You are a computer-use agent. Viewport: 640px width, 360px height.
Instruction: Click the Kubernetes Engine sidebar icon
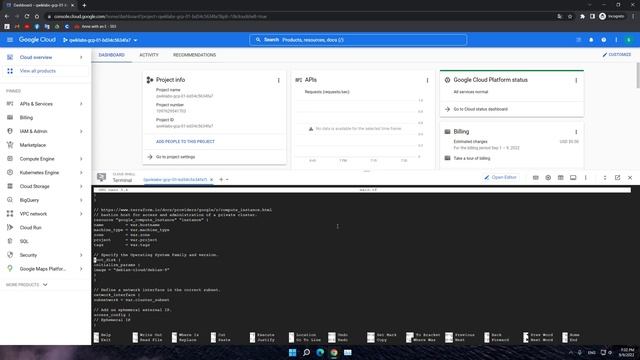(10, 173)
